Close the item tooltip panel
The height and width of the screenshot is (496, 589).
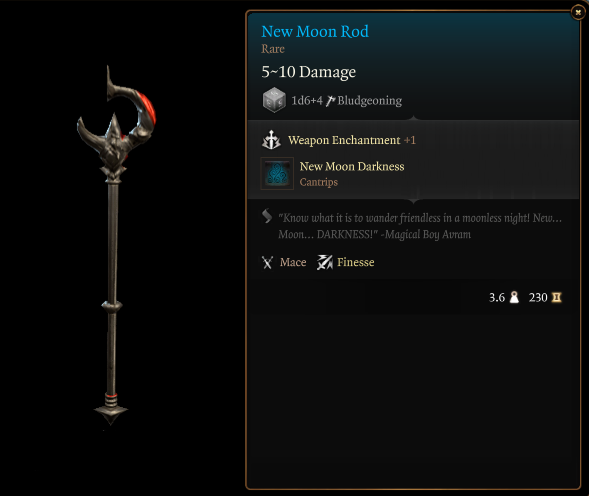(578, 12)
